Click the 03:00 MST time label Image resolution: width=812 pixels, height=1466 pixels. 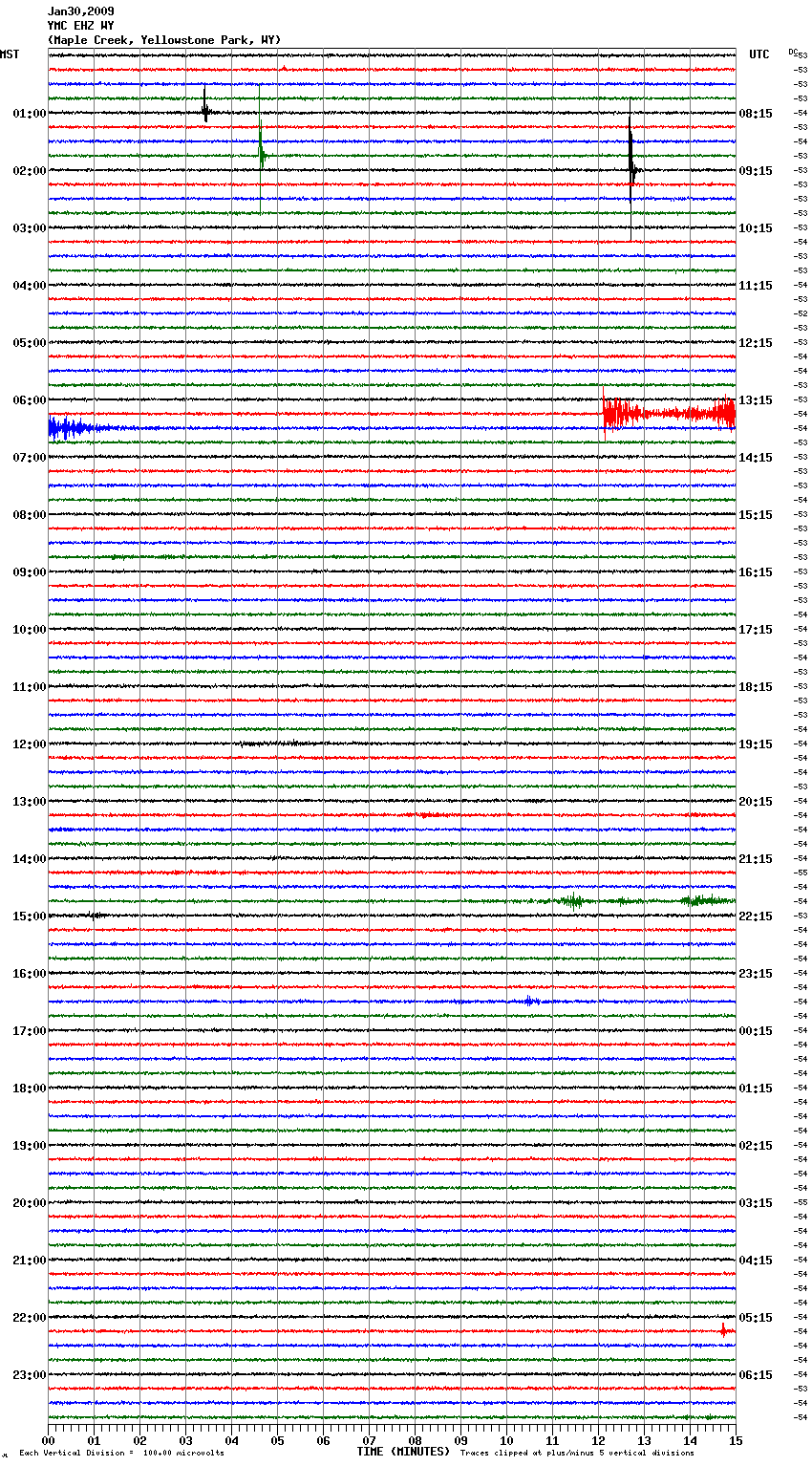30,228
